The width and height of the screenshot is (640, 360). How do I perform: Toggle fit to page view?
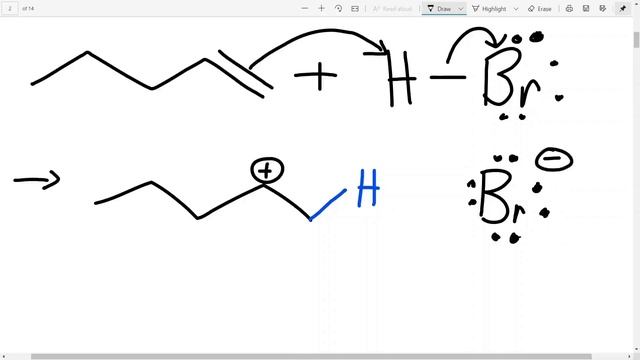(x=355, y=9)
